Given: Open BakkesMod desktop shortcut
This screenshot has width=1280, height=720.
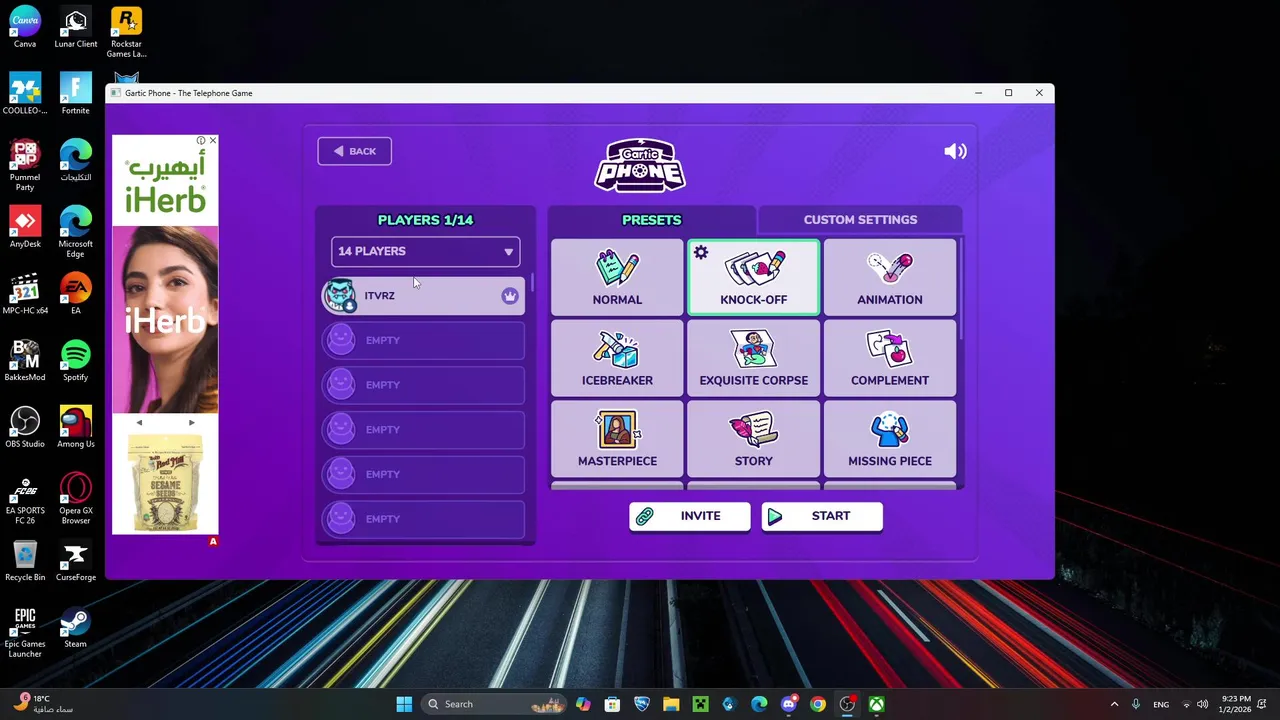Looking at the screenshot, I should tap(25, 360).
